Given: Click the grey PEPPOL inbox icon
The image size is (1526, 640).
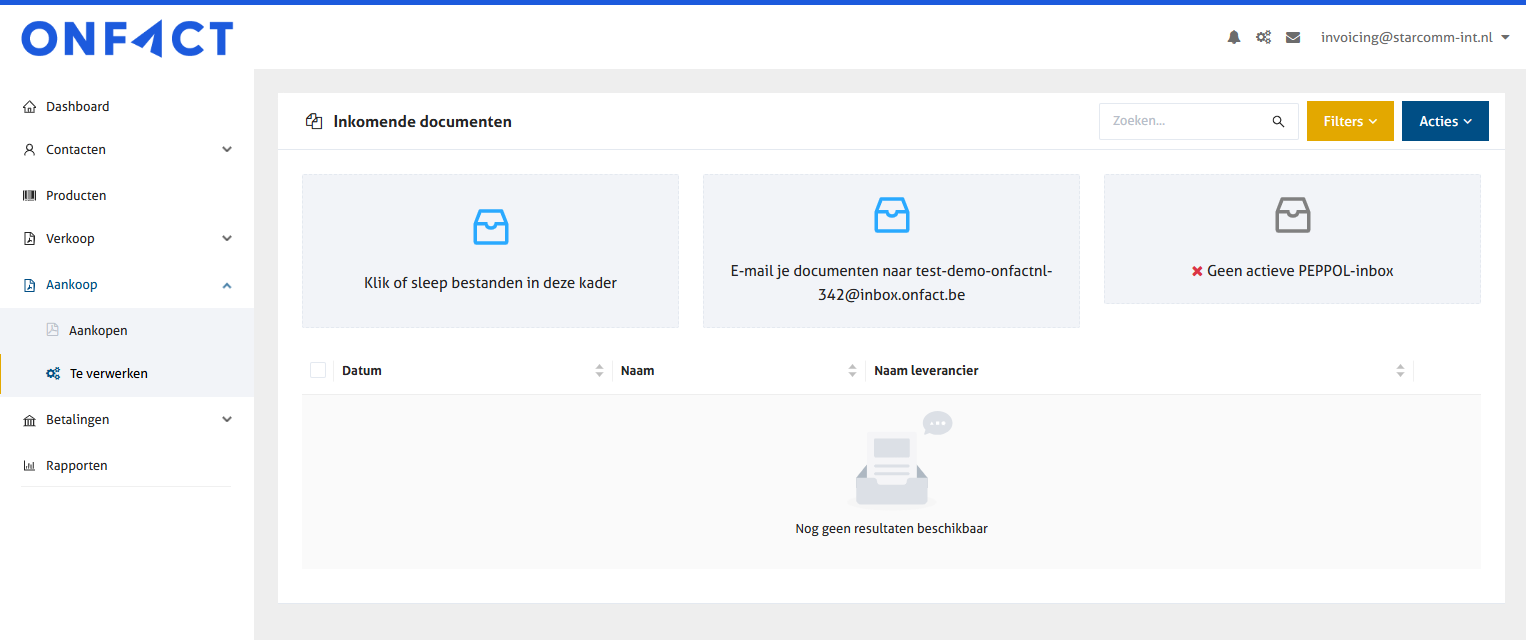Looking at the screenshot, I should pyautogui.click(x=1292, y=214).
